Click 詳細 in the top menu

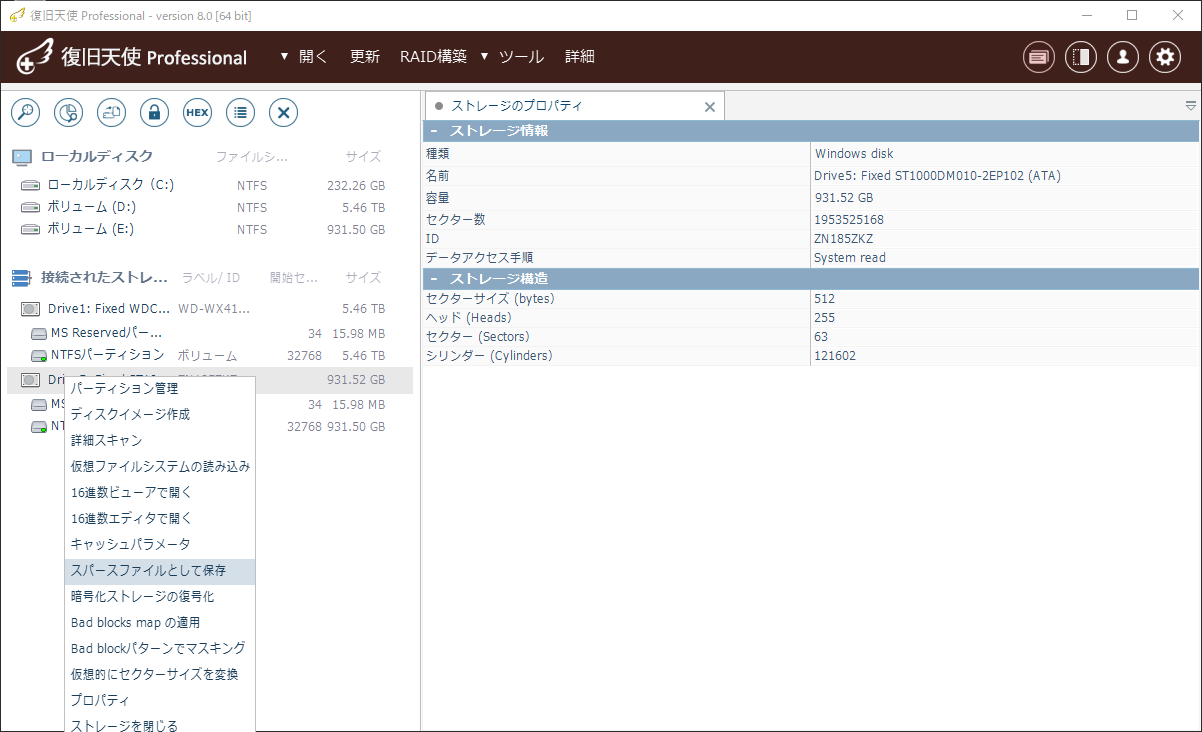[x=580, y=57]
